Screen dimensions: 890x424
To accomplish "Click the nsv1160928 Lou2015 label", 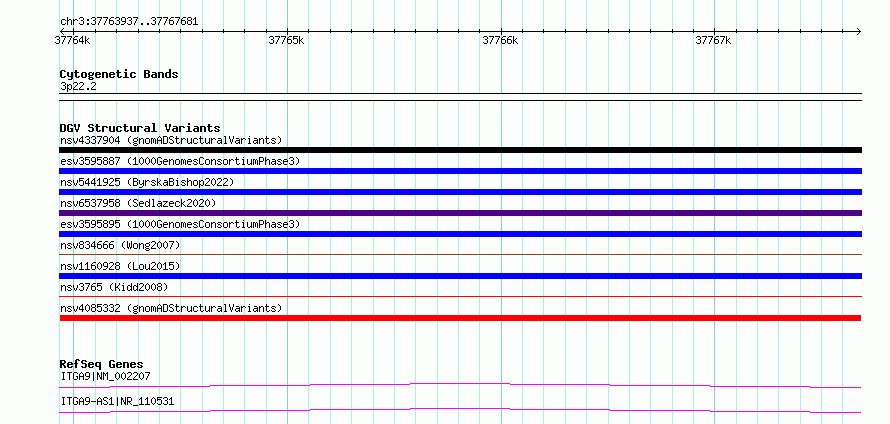I will pyautogui.click(x=120, y=266).
